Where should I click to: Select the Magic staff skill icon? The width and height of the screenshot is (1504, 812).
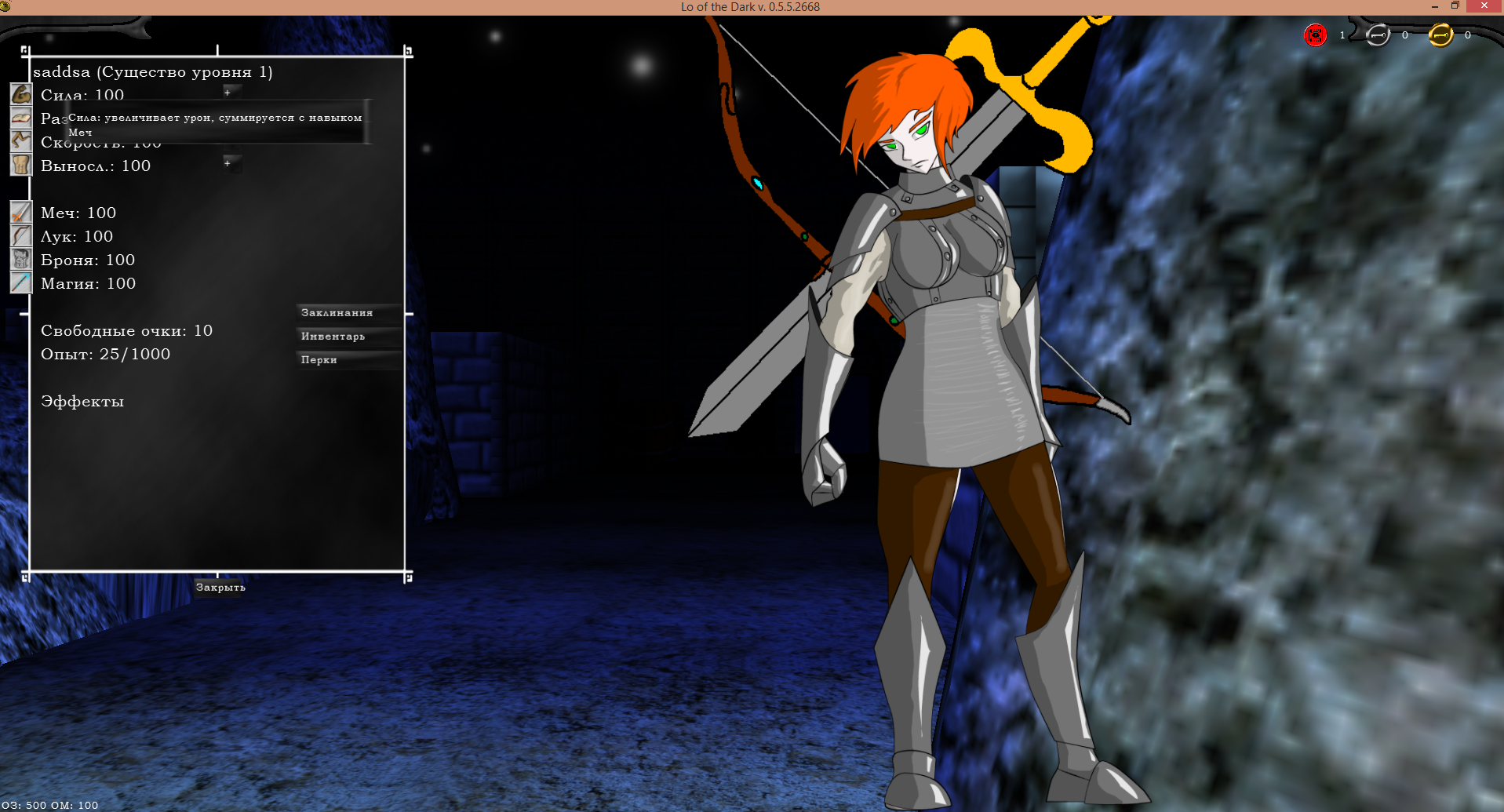[21, 282]
